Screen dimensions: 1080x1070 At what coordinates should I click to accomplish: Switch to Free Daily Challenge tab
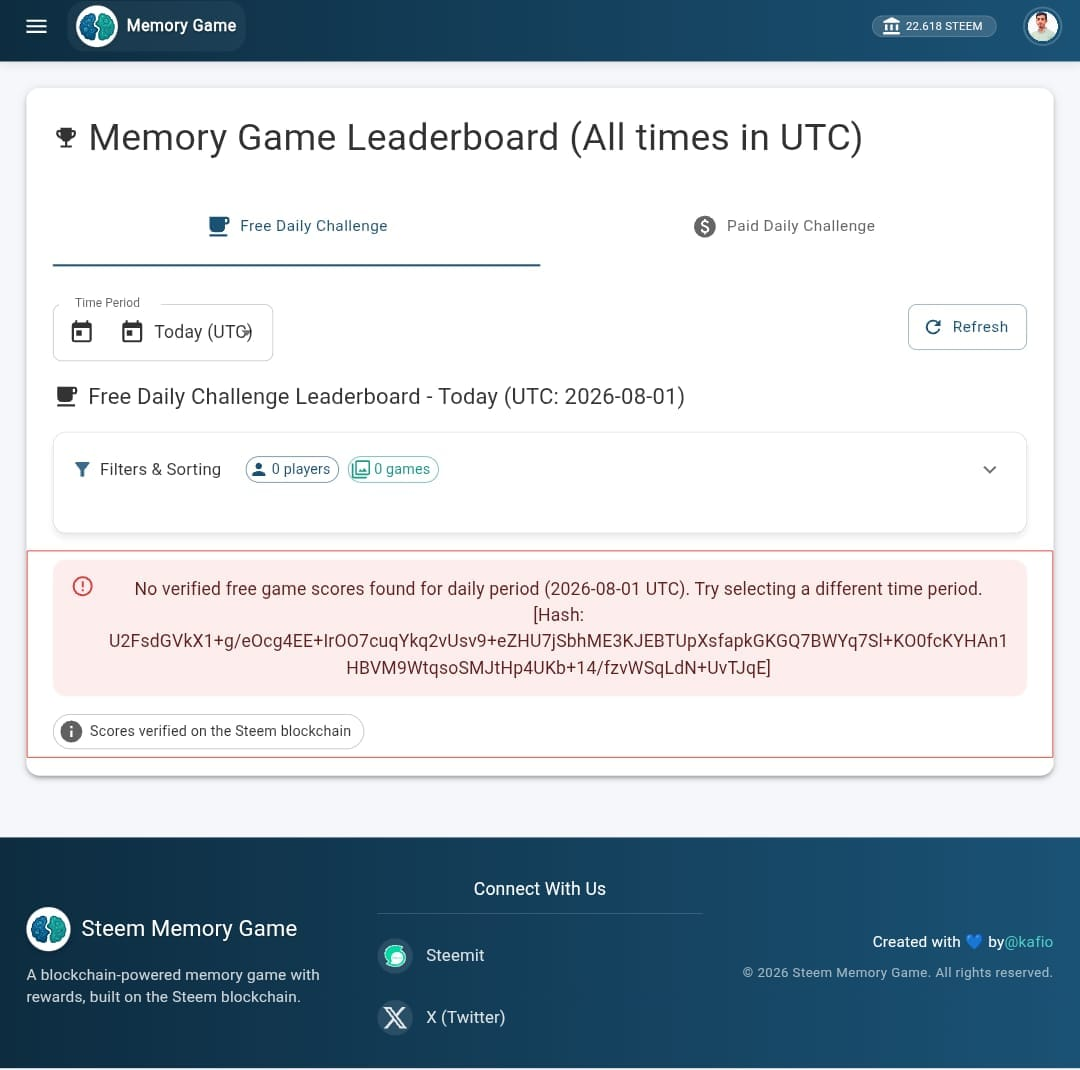click(296, 226)
